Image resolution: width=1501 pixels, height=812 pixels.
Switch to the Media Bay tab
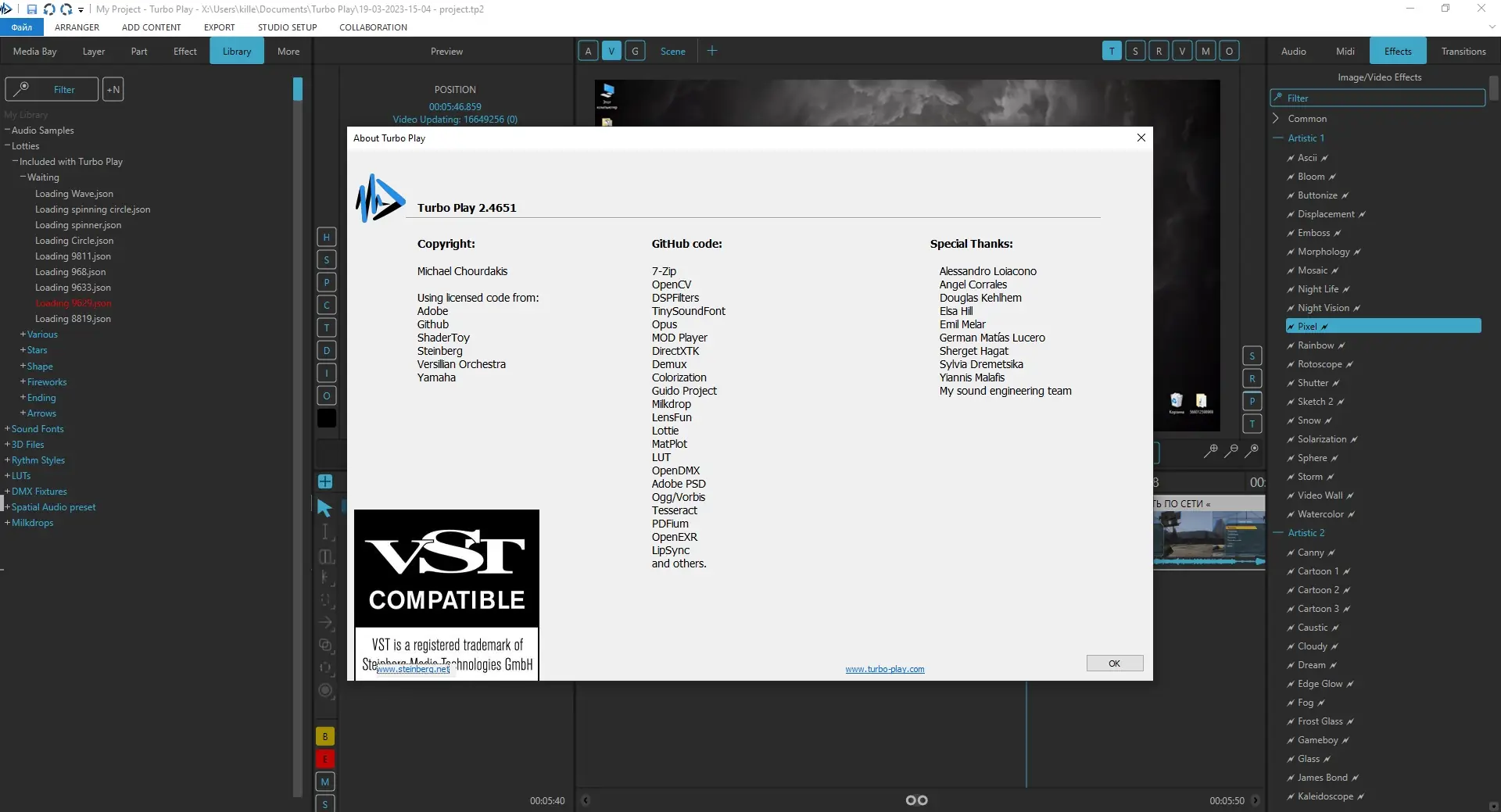click(35, 51)
